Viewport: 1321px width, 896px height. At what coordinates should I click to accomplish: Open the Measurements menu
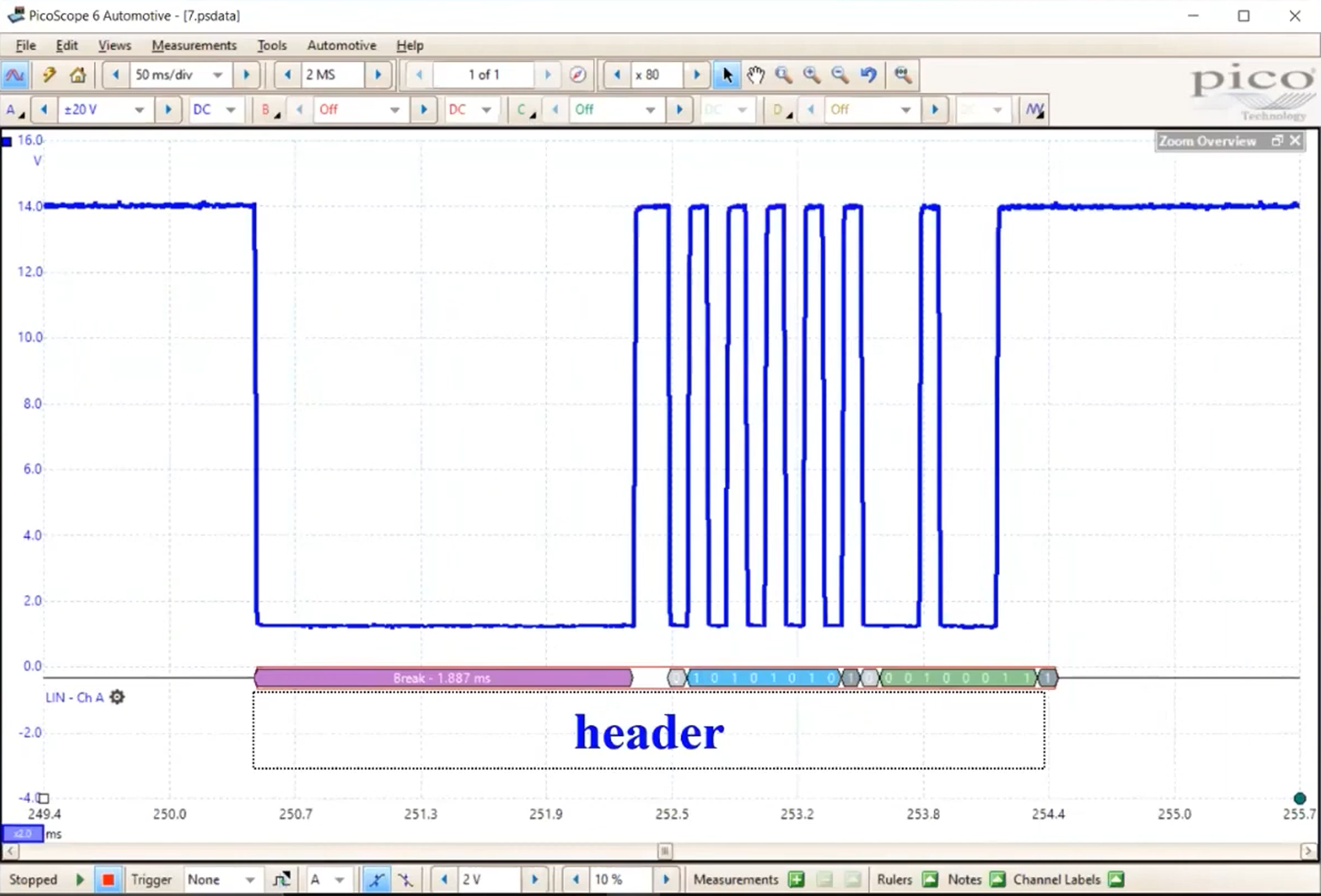tap(194, 45)
